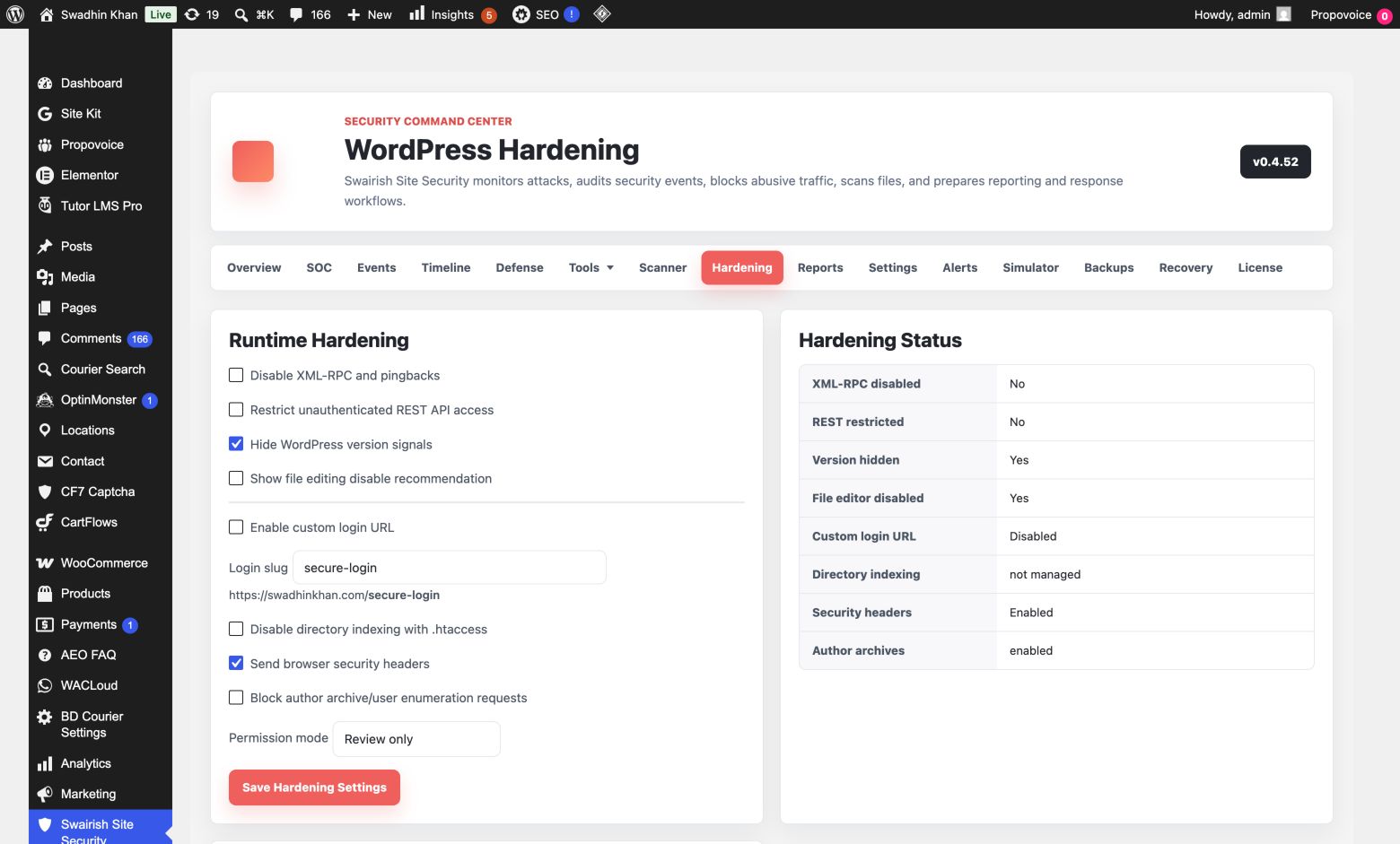Image resolution: width=1400 pixels, height=844 pixels.
Task: Select the Hardening tab
Action: click(742, 267)
